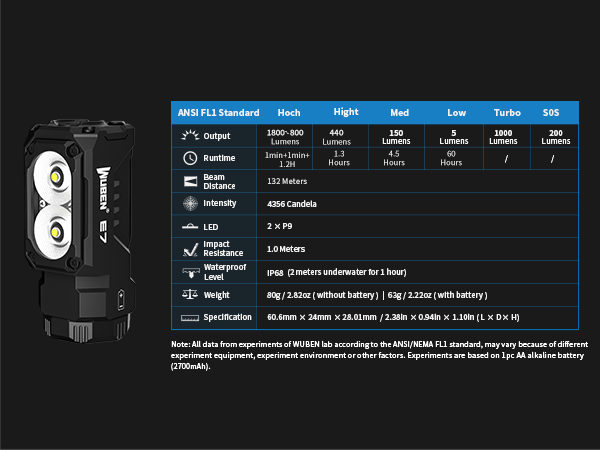Screen dimensions: 600x450
Task: Click the Intensity starburst icon
Action: tap(190, 203)
